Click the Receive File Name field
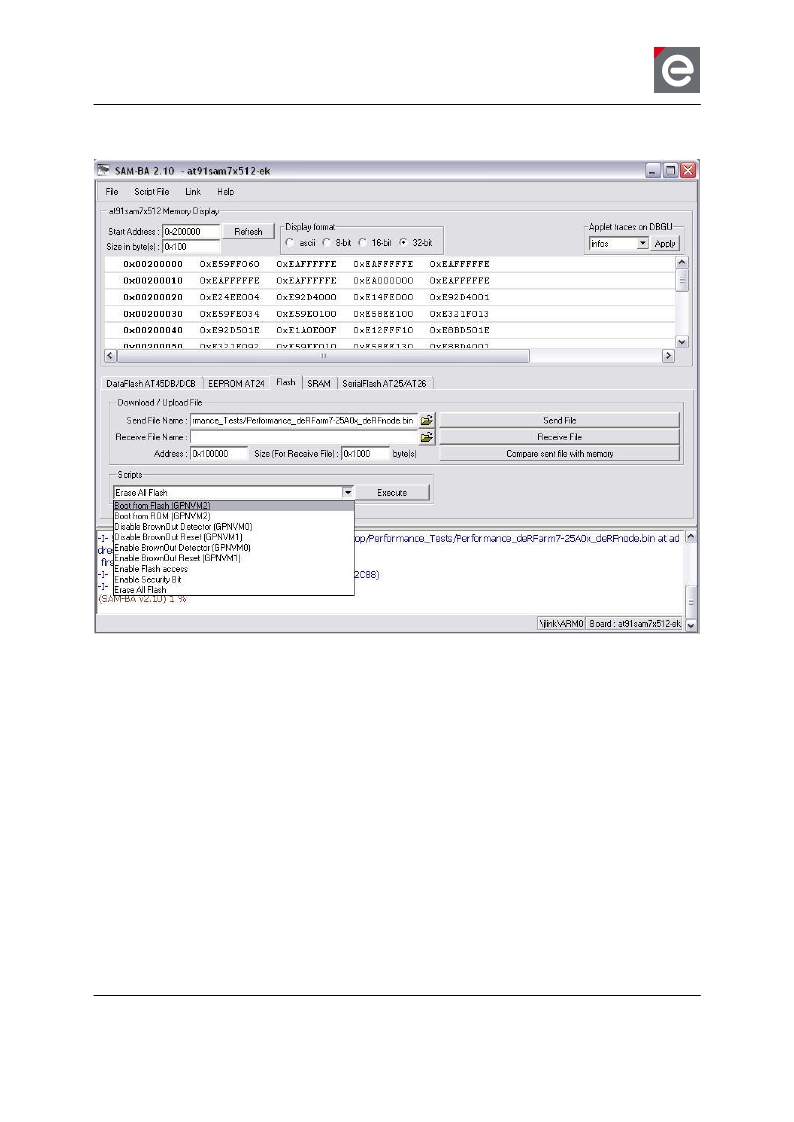The image size is (794, 1122). click(x=303, y=437)
